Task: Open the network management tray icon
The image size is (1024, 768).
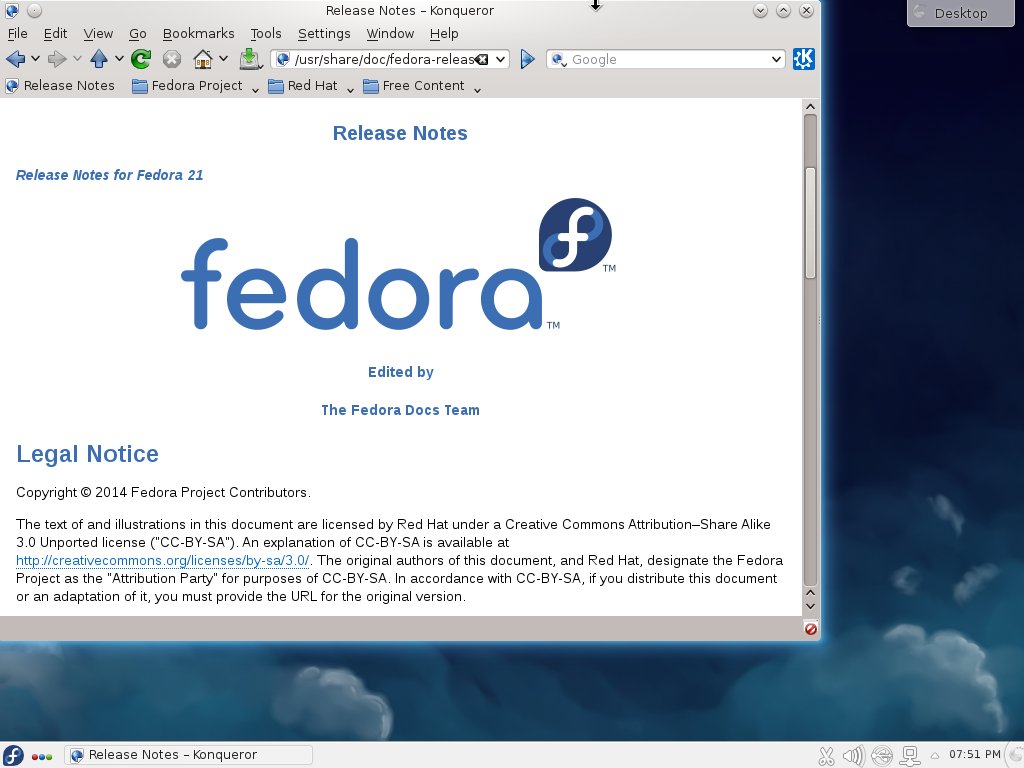Action: coord(910,756)
